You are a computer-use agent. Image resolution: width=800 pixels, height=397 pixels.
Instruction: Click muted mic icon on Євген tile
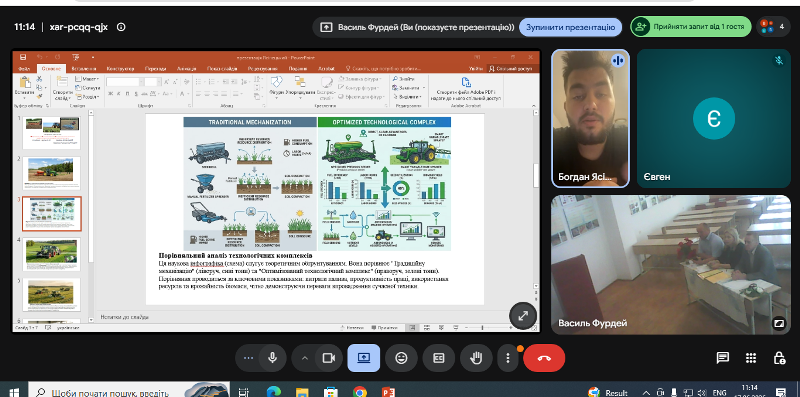[779, 60]
